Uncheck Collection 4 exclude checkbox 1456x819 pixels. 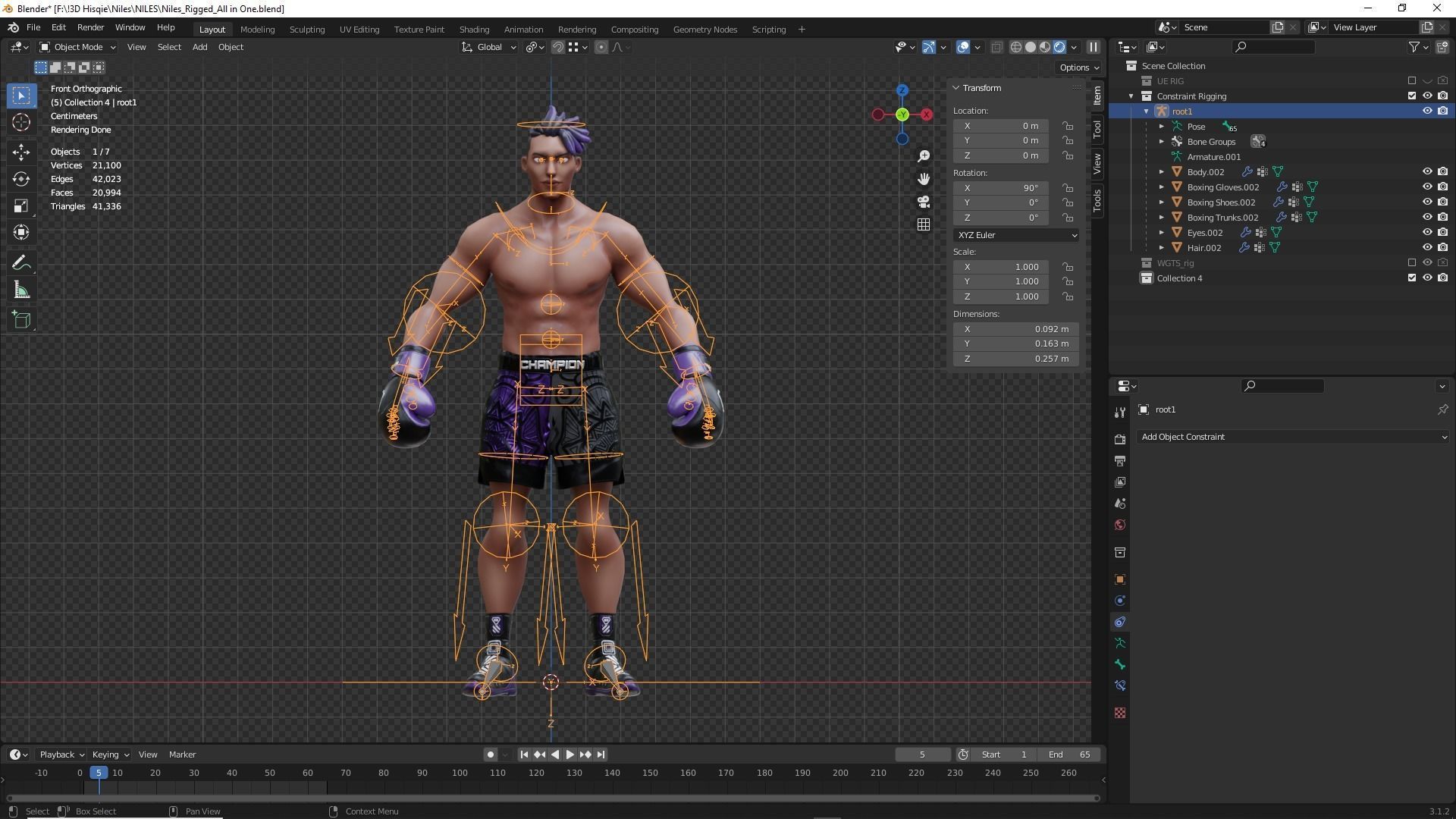click(x=1411, y=278)
